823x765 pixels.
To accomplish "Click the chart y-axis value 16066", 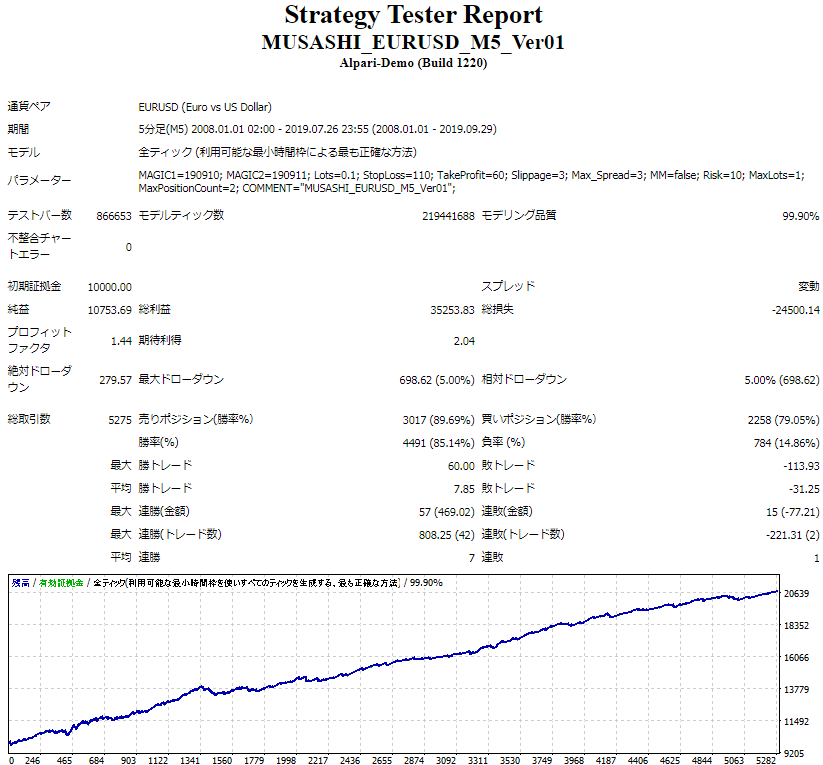I will coord(796,658).
